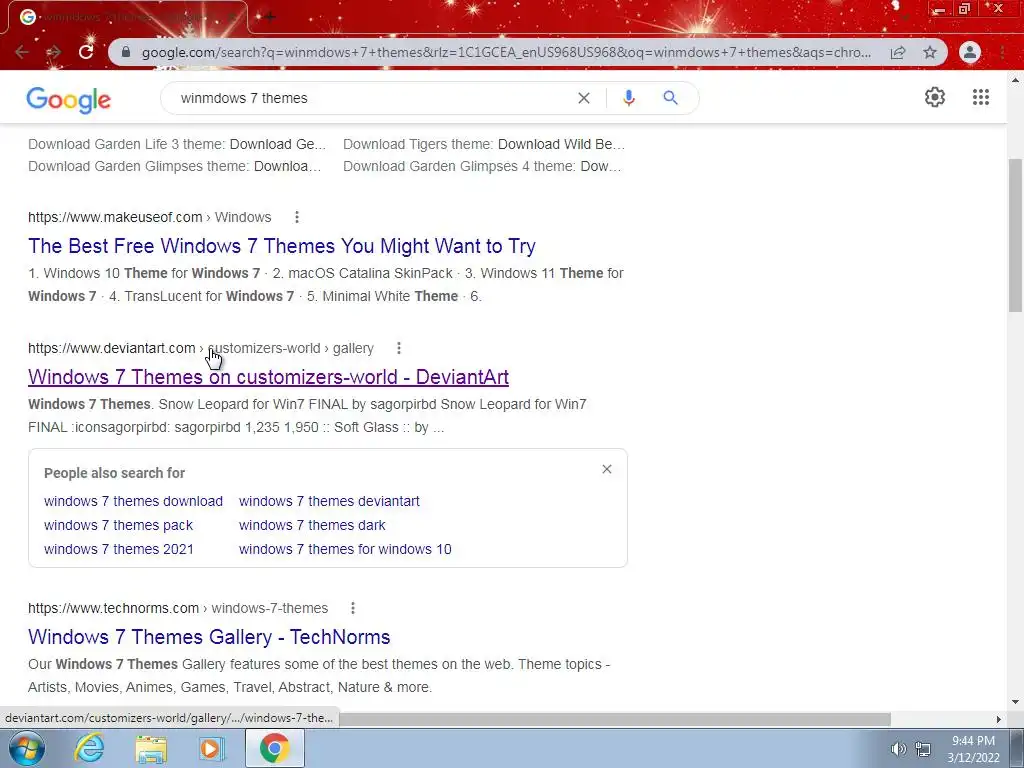Open Google apps grid icon
Image resolution: width=1024 pixels, height=768 pixels.
(980, 97)
